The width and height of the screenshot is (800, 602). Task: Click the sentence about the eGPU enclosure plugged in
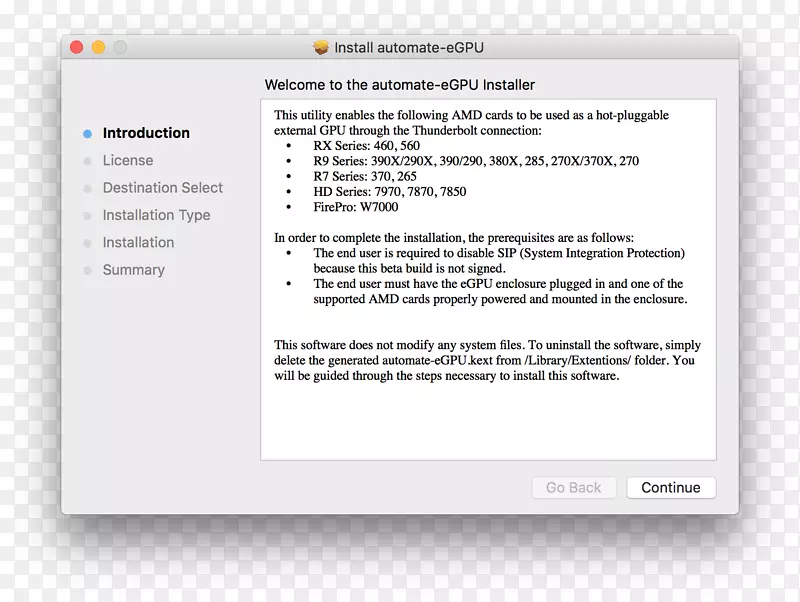pos(500,291)
